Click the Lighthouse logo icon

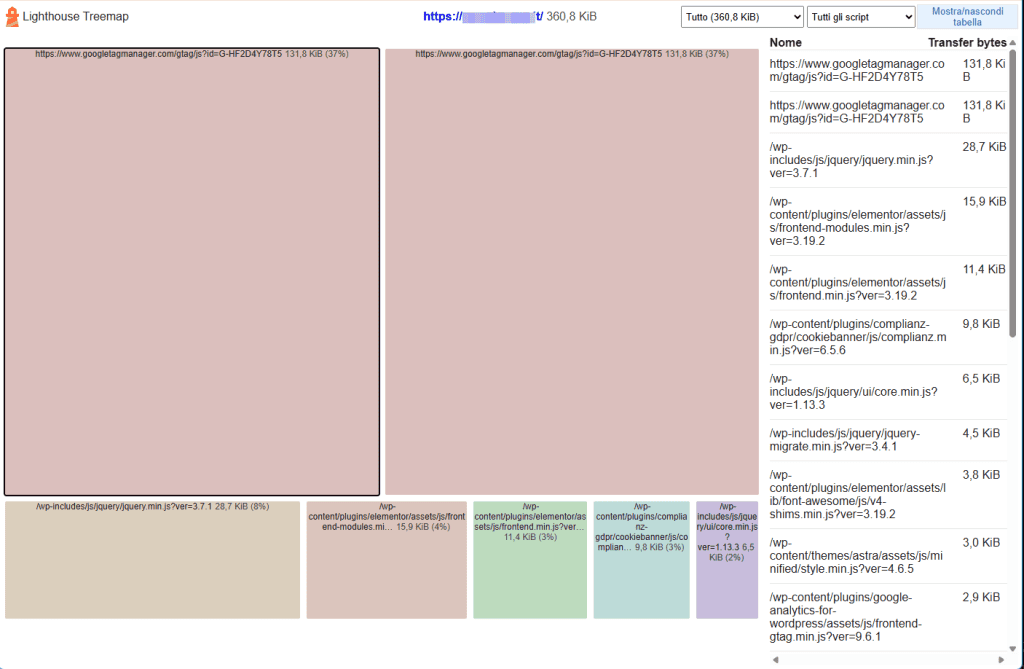[x=13, y=17]
